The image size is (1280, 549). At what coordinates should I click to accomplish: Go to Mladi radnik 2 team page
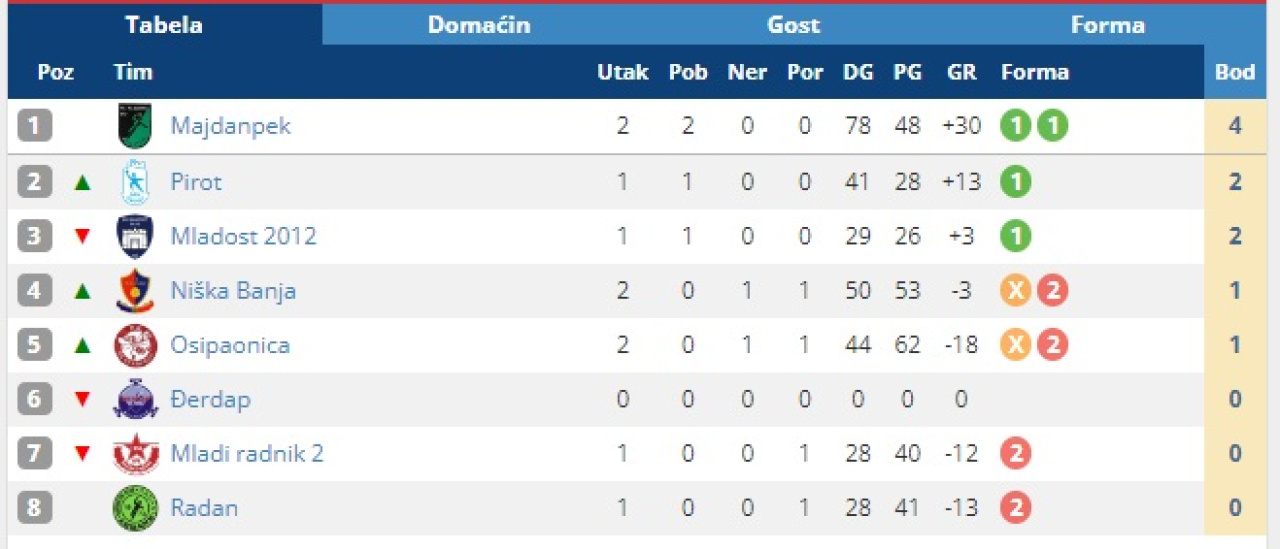247,454
